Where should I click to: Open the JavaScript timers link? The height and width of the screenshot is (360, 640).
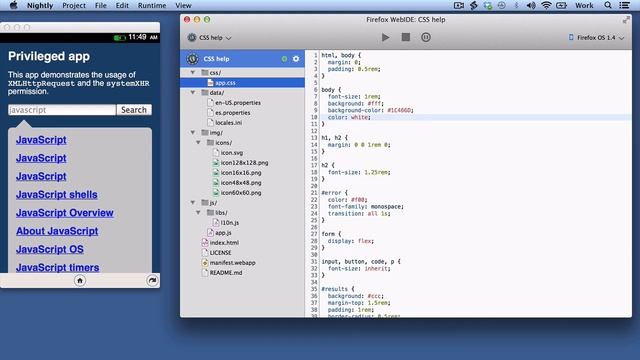[x=58, y=267]
